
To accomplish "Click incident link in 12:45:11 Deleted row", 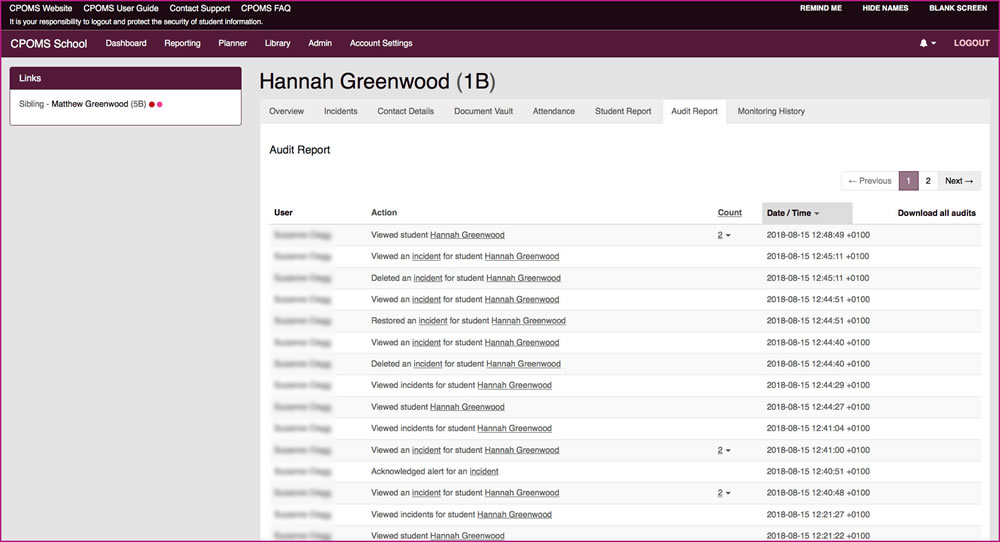I will [428, 278].
